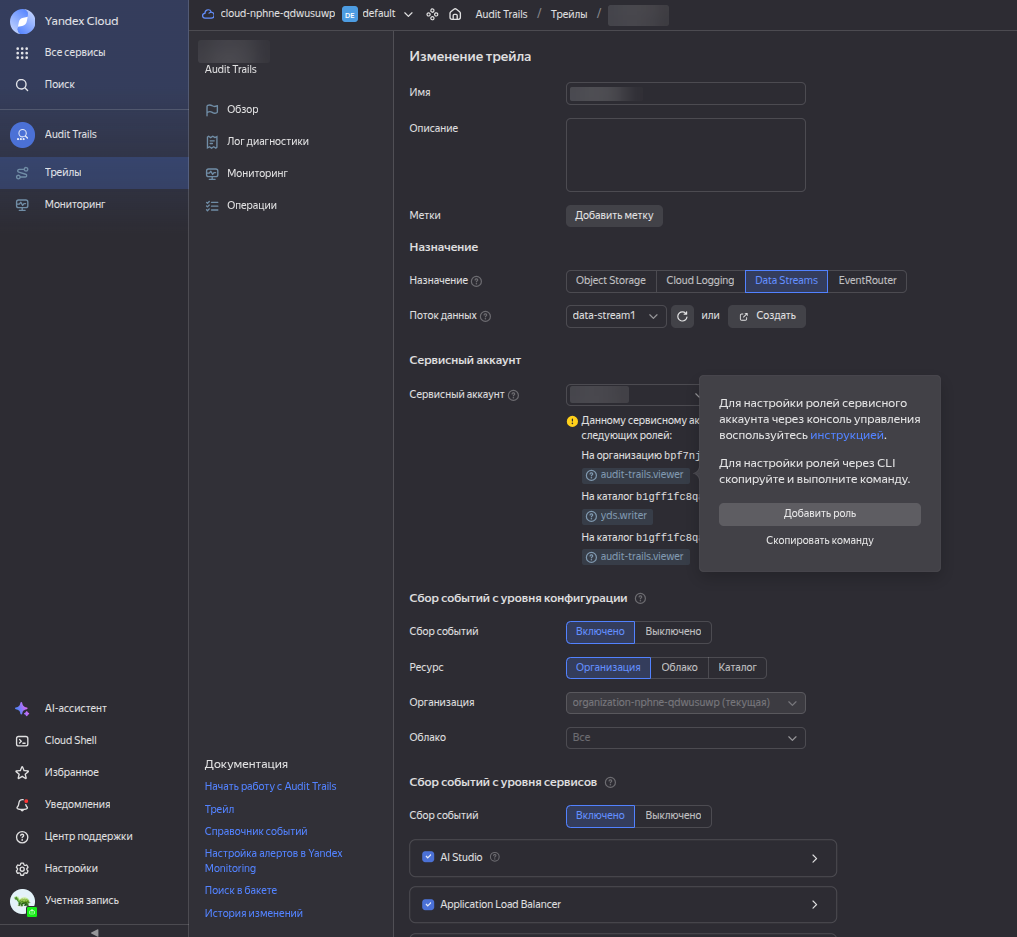This screenshot has width=1017, height=937.
Task: Click help icon next to Поток данных label
Action: point(485,316)
